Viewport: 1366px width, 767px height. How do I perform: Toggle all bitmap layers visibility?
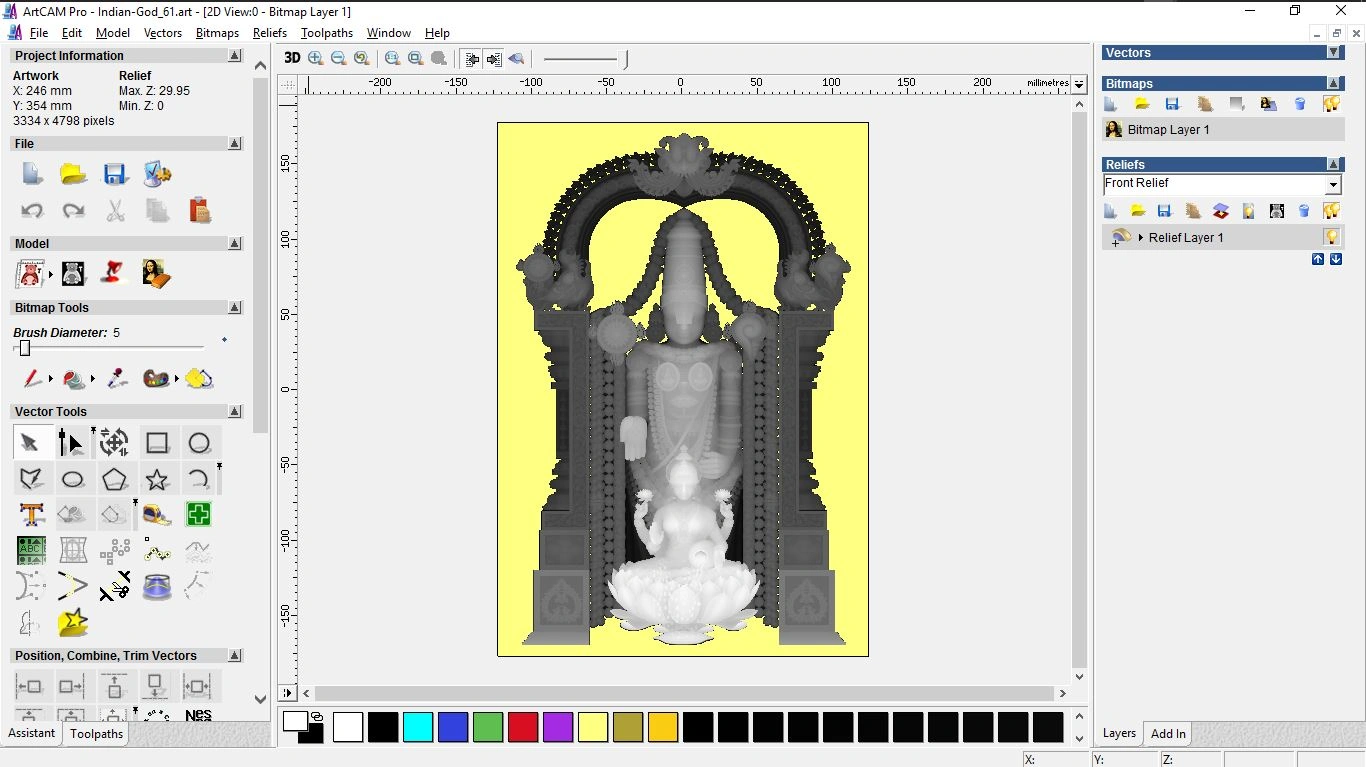point(1333,104)
